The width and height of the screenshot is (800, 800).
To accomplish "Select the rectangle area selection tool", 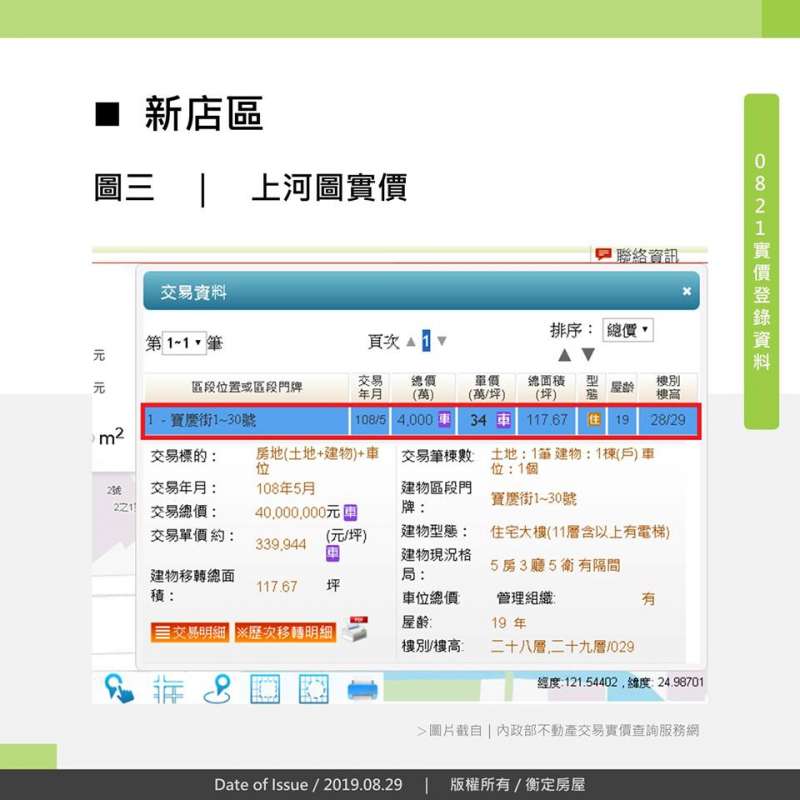I will coord(265,688).
